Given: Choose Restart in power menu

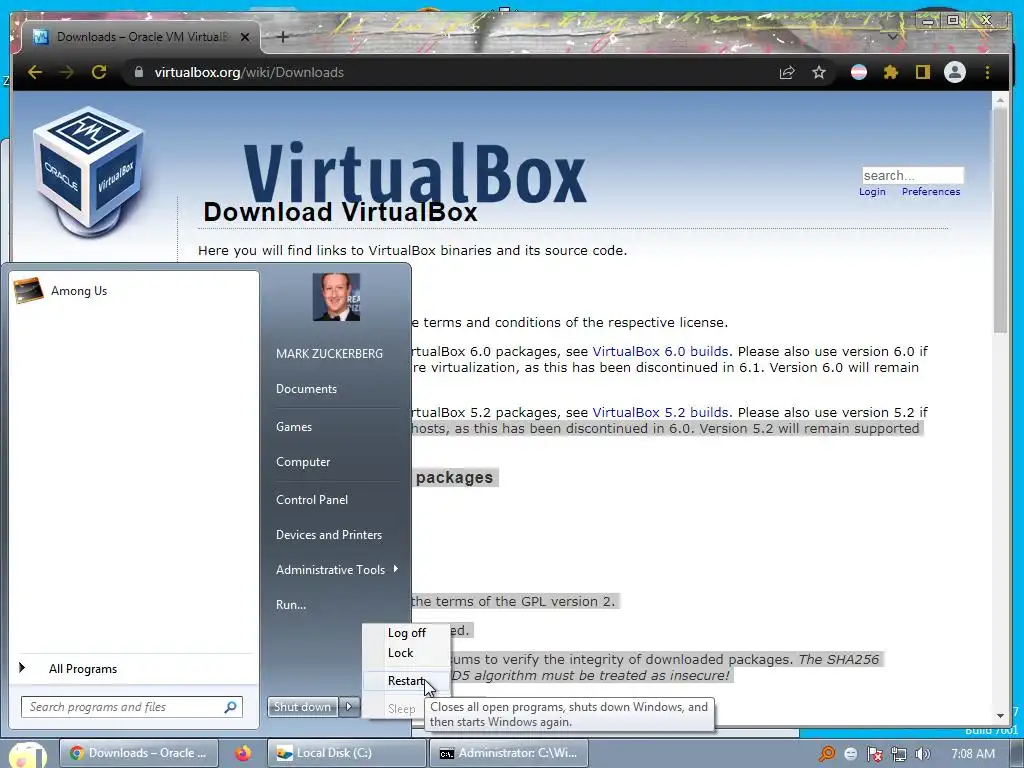Looking at the screenshot, I should (406, 681).
